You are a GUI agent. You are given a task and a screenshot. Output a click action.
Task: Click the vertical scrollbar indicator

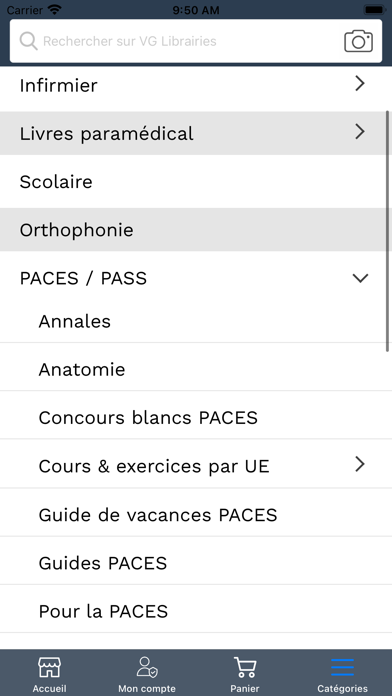pos(388,231)
